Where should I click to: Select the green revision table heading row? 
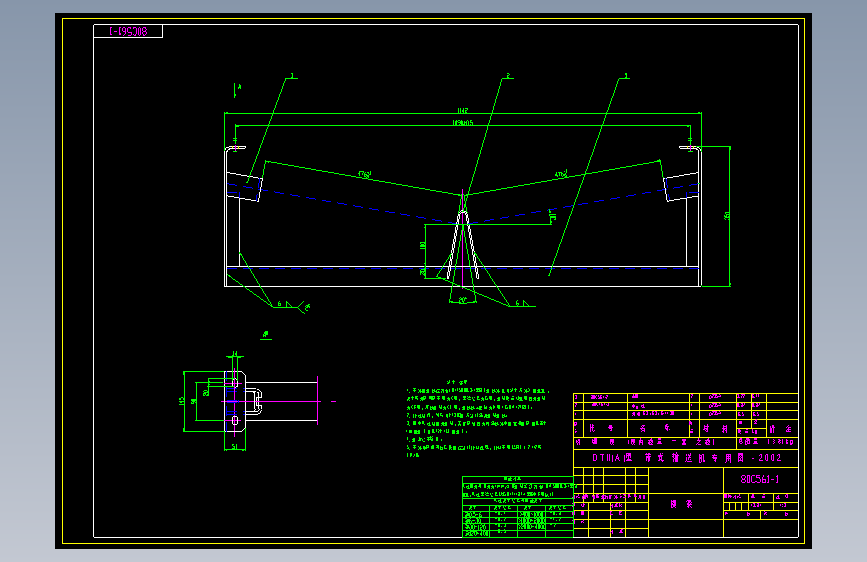(x=518, y=479)
